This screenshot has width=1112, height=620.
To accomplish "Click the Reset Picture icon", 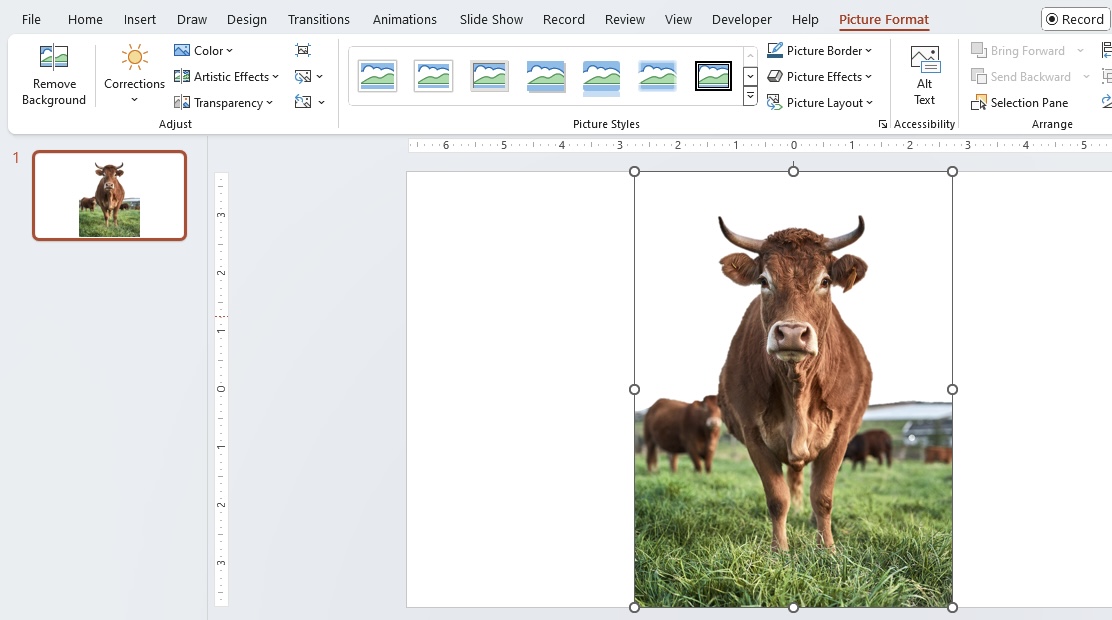I will (x=309, y=102).
